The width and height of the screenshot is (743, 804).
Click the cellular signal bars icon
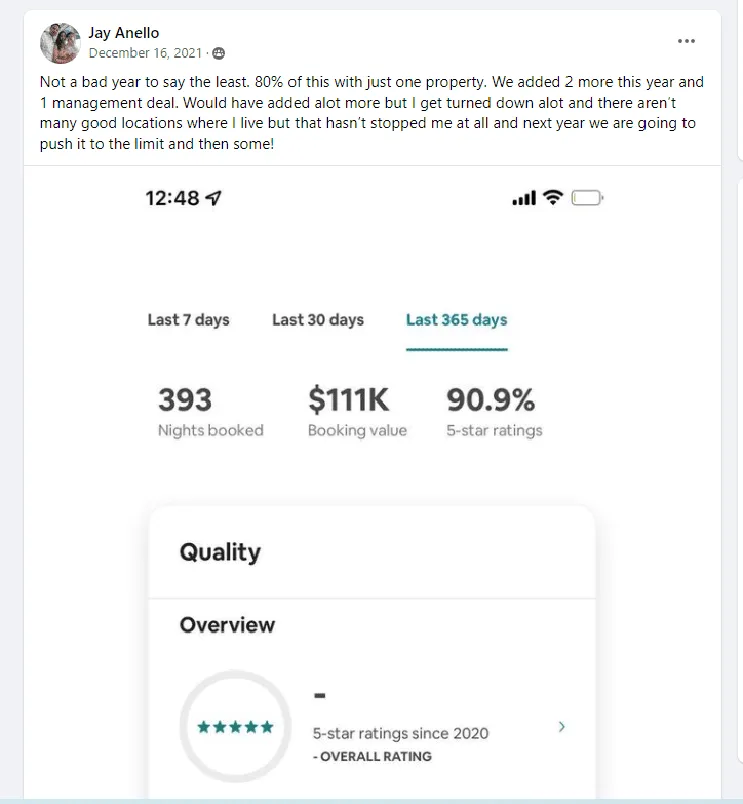[x=524, y=198]
